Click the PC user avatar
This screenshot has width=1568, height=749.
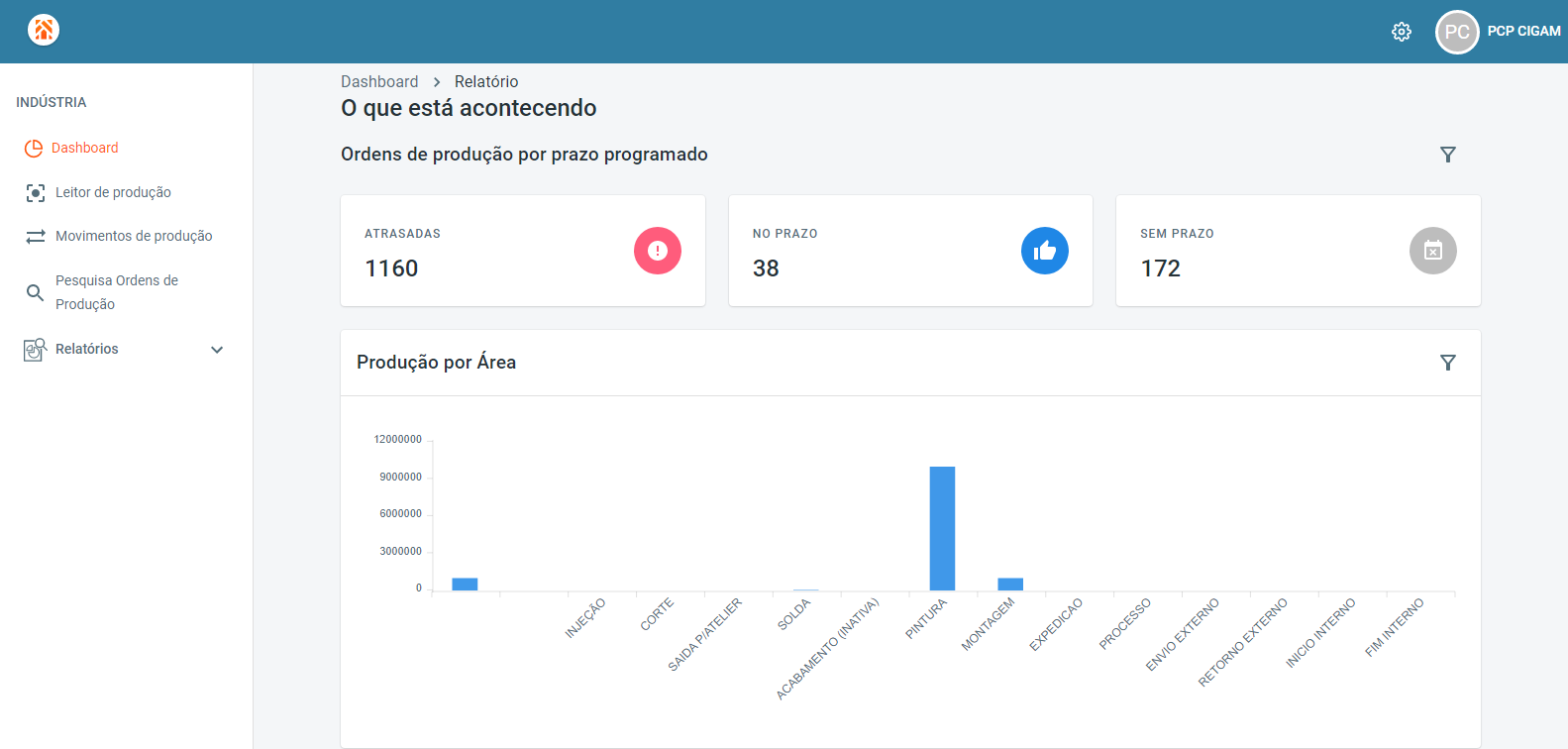1457,32
